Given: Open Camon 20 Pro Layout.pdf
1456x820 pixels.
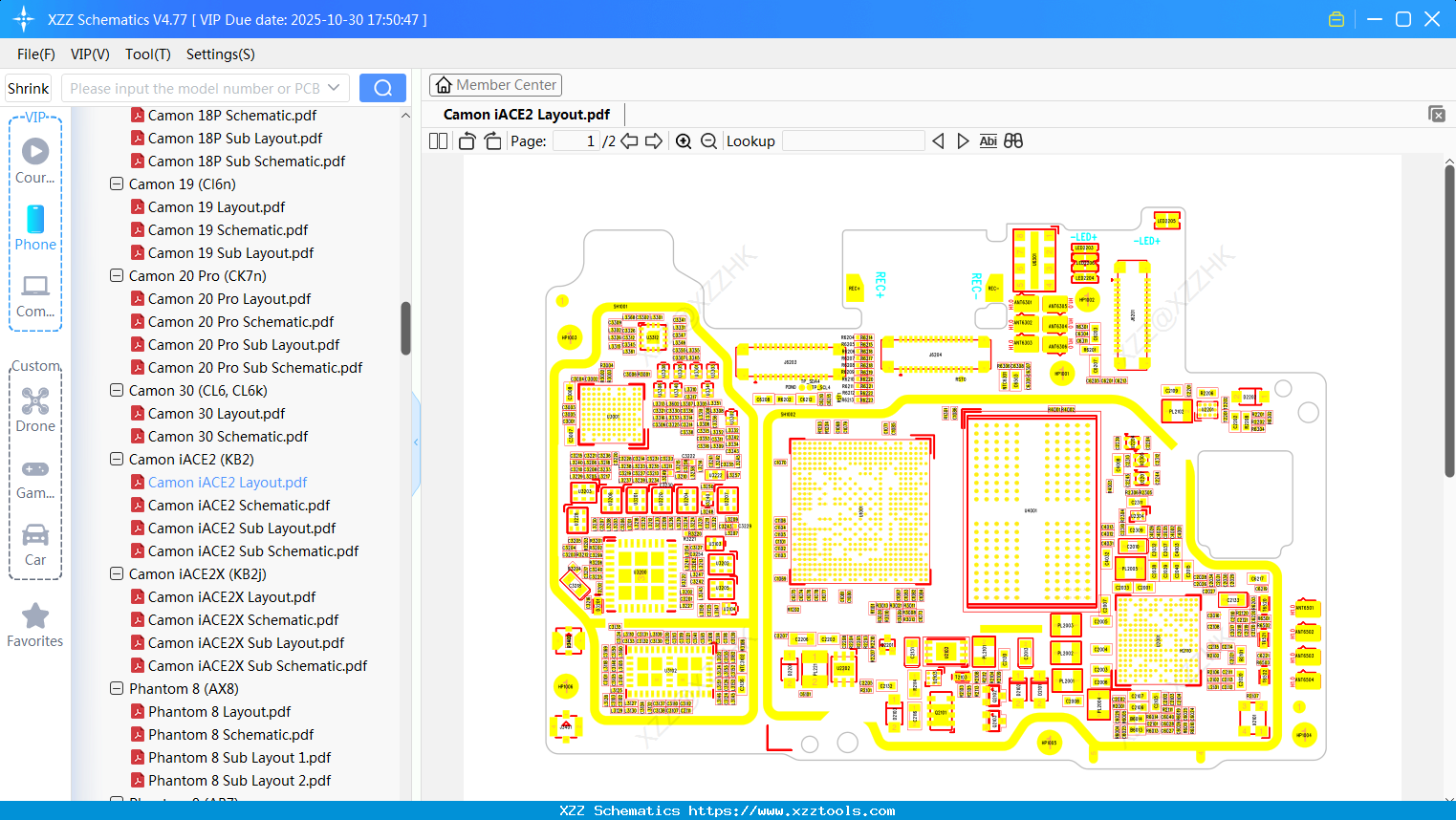Looking at the screenshot, I should (229, 298).
